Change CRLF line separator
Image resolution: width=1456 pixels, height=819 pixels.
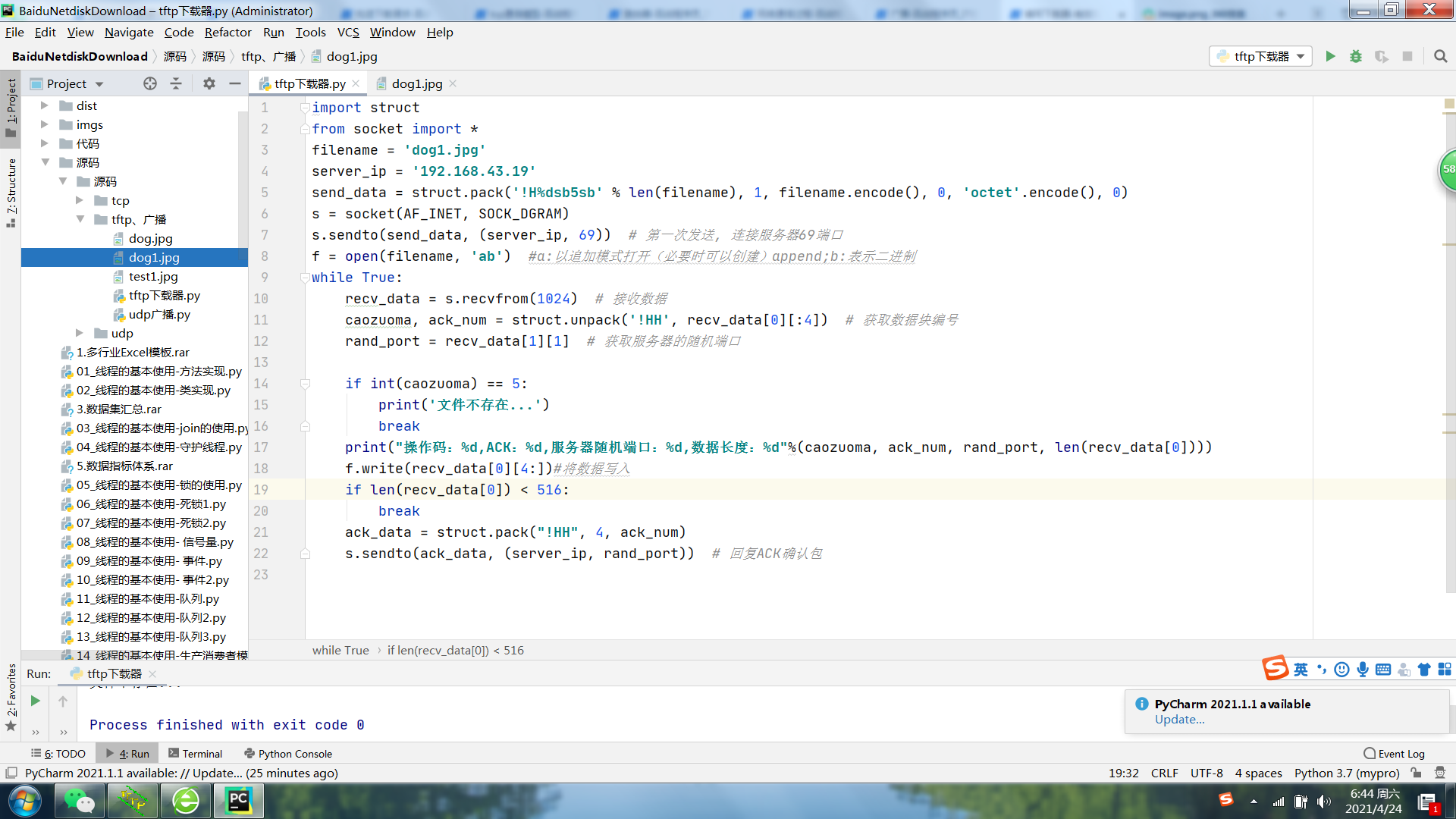(x=1164, y=773)
